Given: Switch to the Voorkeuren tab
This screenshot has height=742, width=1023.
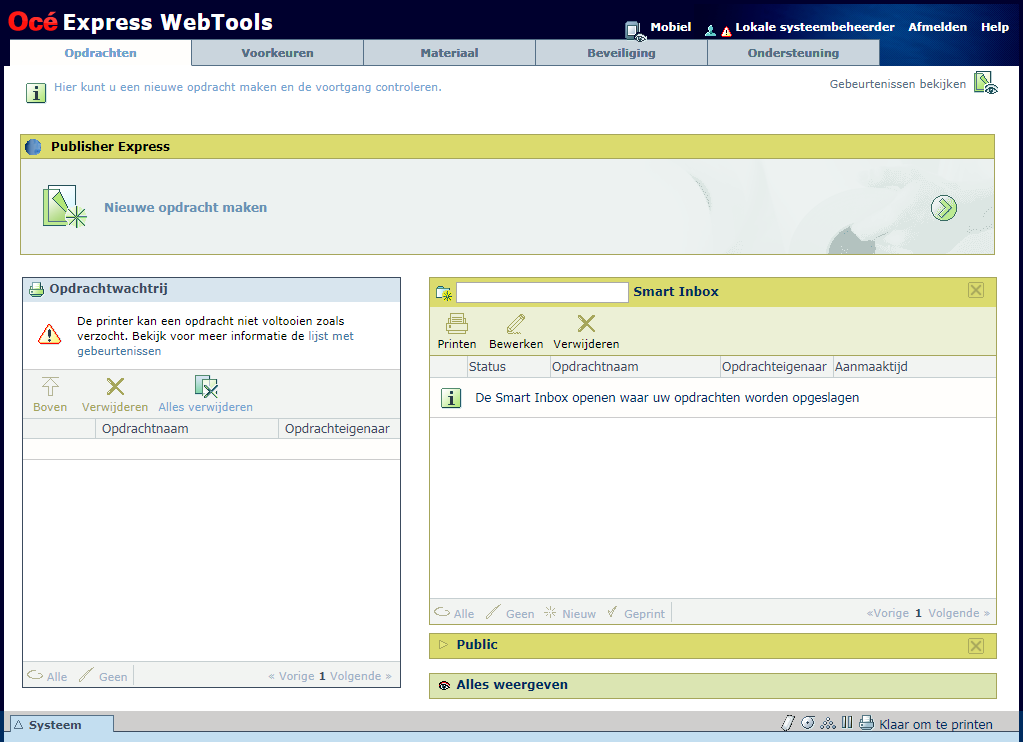Looking at the screenshot, I should [277, 53].
